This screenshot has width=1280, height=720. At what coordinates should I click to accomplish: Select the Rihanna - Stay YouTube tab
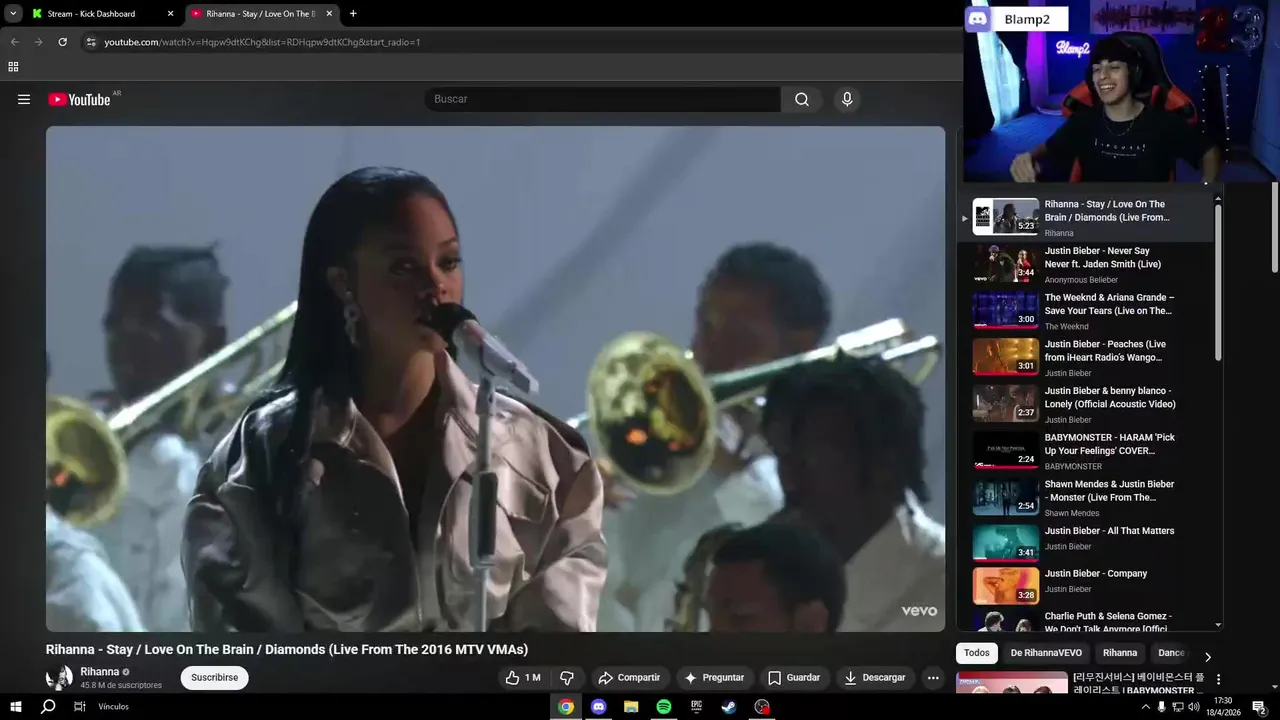(x=260, y=14)
